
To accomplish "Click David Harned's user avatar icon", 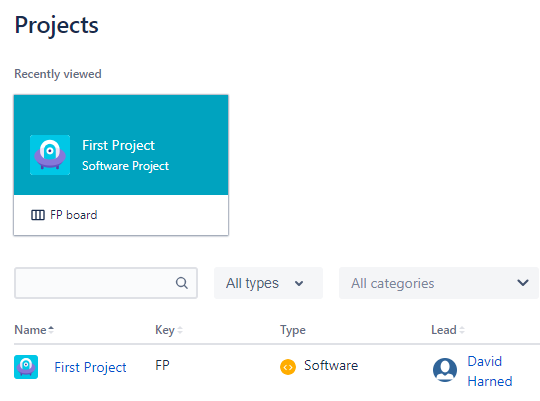I will click(445, 370).
